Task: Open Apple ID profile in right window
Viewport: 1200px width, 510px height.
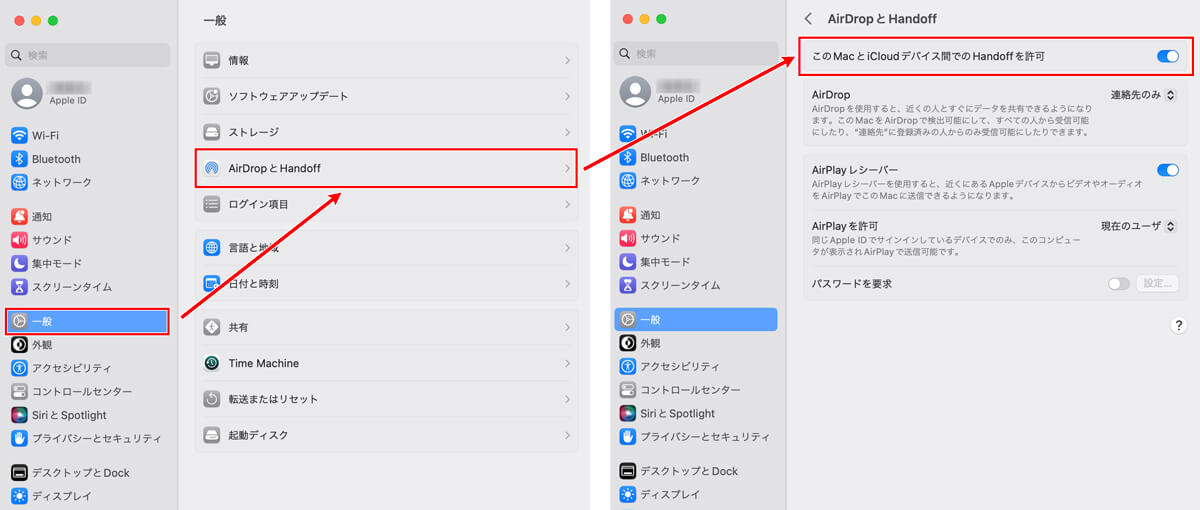Action: 660,92
